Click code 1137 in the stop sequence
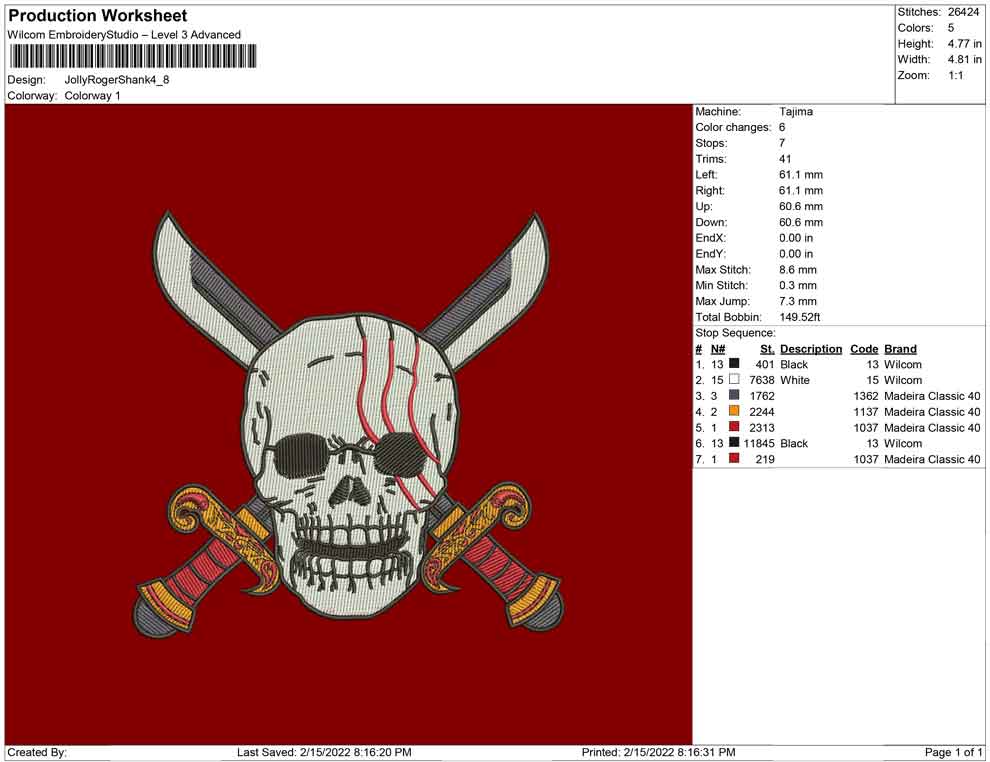 (866, 412)
